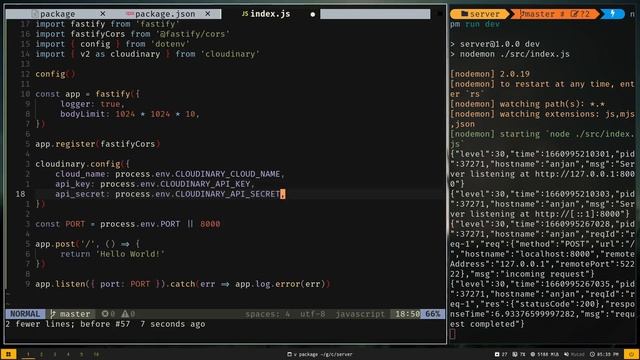This screenshot has height=360, width=640.
Task: Click the 'const PORT' line
Action: 128,224
